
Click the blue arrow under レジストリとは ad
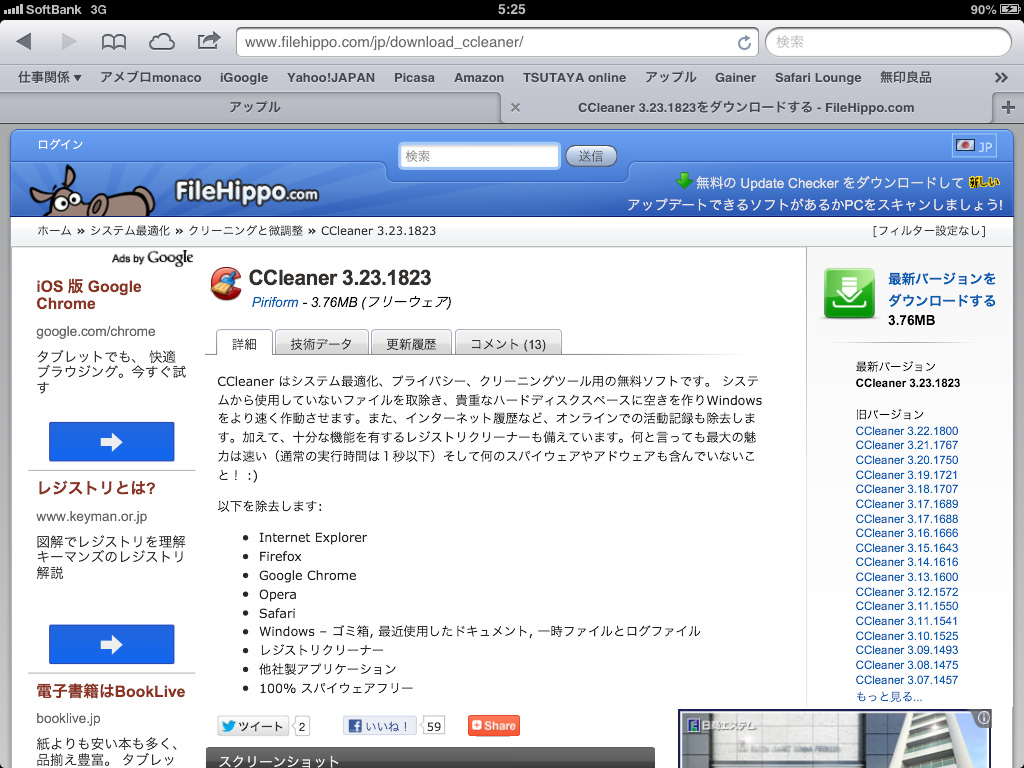112,645
